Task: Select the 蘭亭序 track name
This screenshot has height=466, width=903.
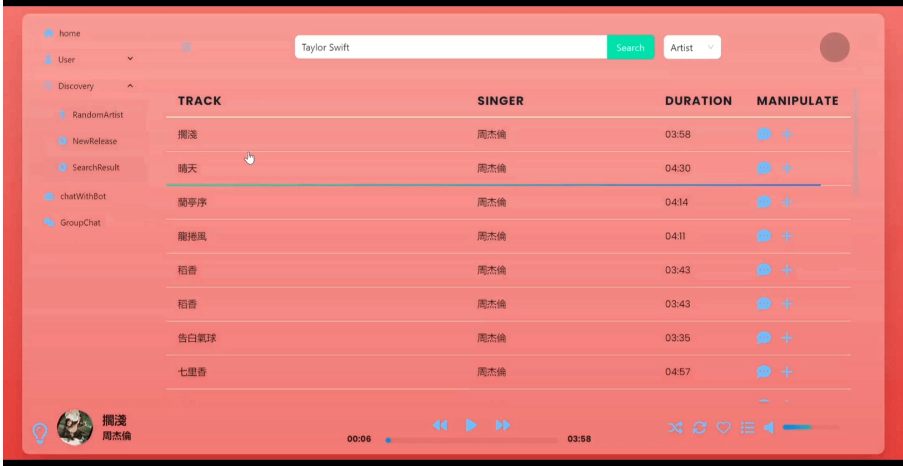Action: [192, 202]
